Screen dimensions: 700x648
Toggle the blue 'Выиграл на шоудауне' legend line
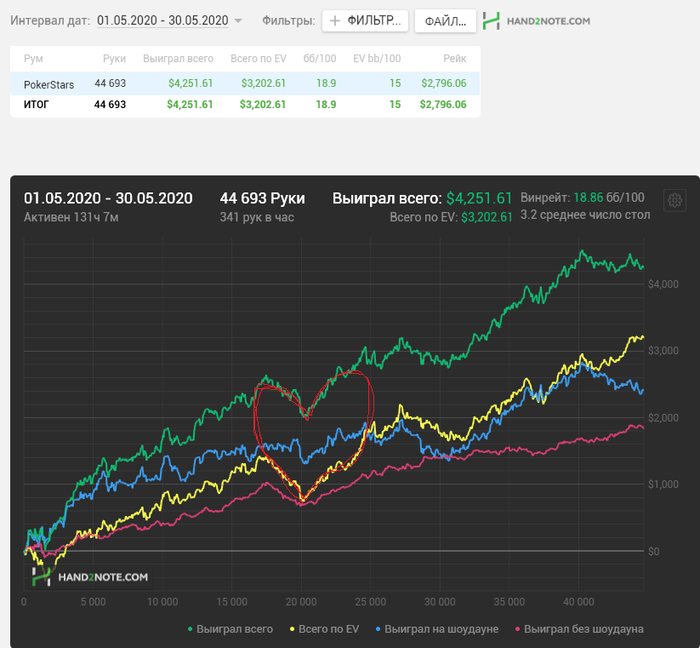pos(437,629)
